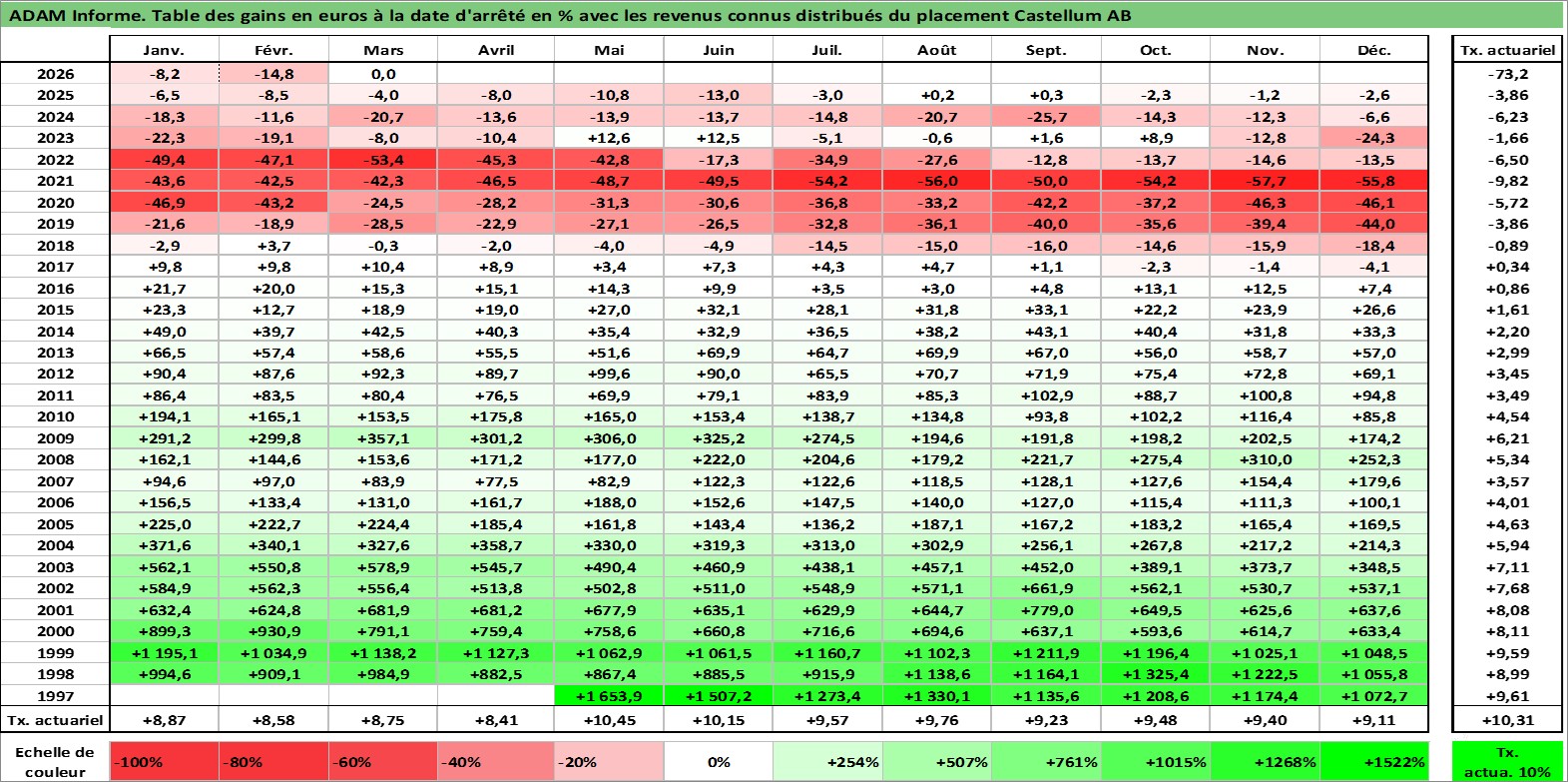Select the +507% color scale swatch
1568x782 pixels.
pyautogui.click(x=937, y=762)
